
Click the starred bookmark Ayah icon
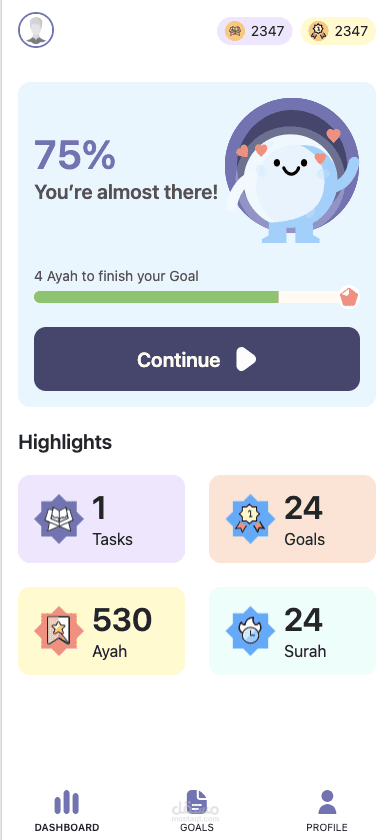coord(59,631)
